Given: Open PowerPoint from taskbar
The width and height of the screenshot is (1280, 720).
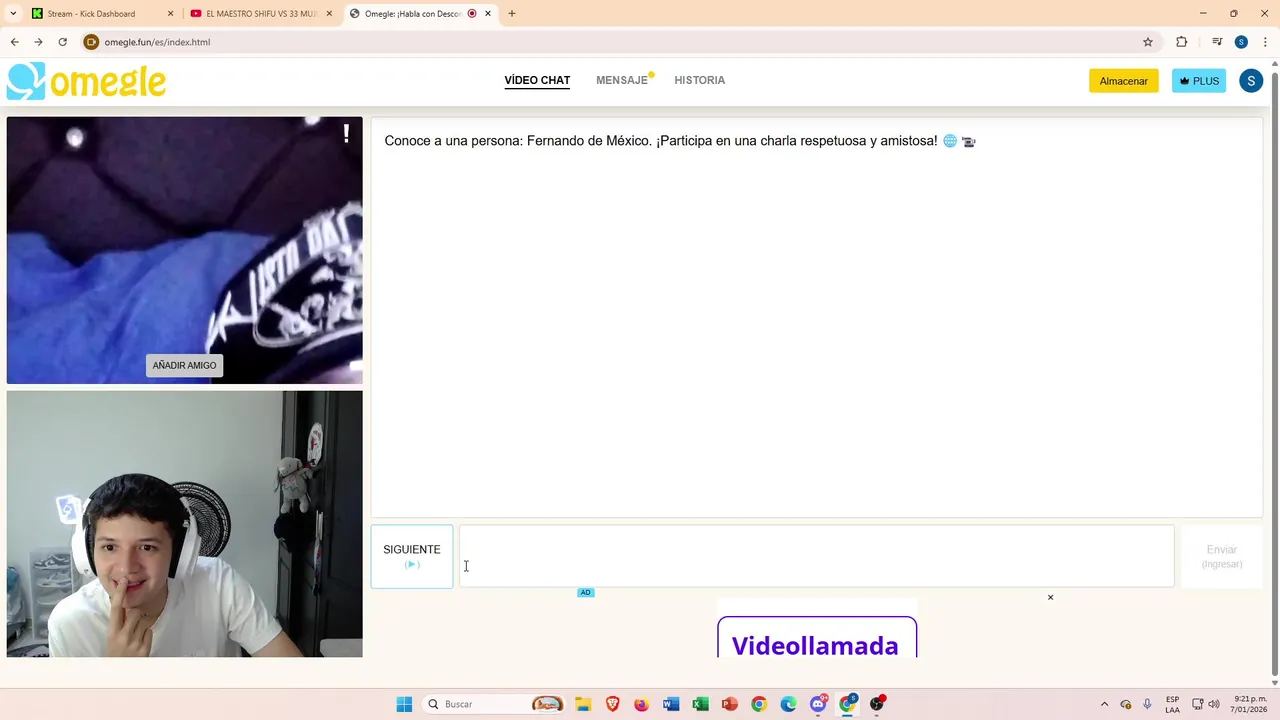Looking at the screenshot, I should click(x=729, y=704).
